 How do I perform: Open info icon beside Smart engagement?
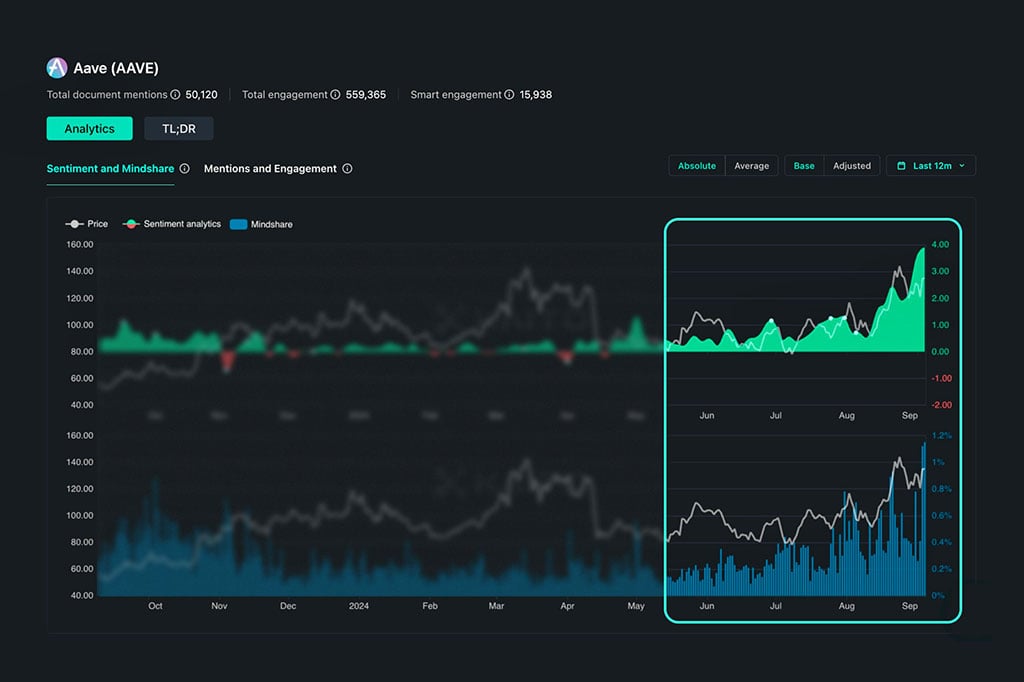pyautogui.click(x=509, y=95)
